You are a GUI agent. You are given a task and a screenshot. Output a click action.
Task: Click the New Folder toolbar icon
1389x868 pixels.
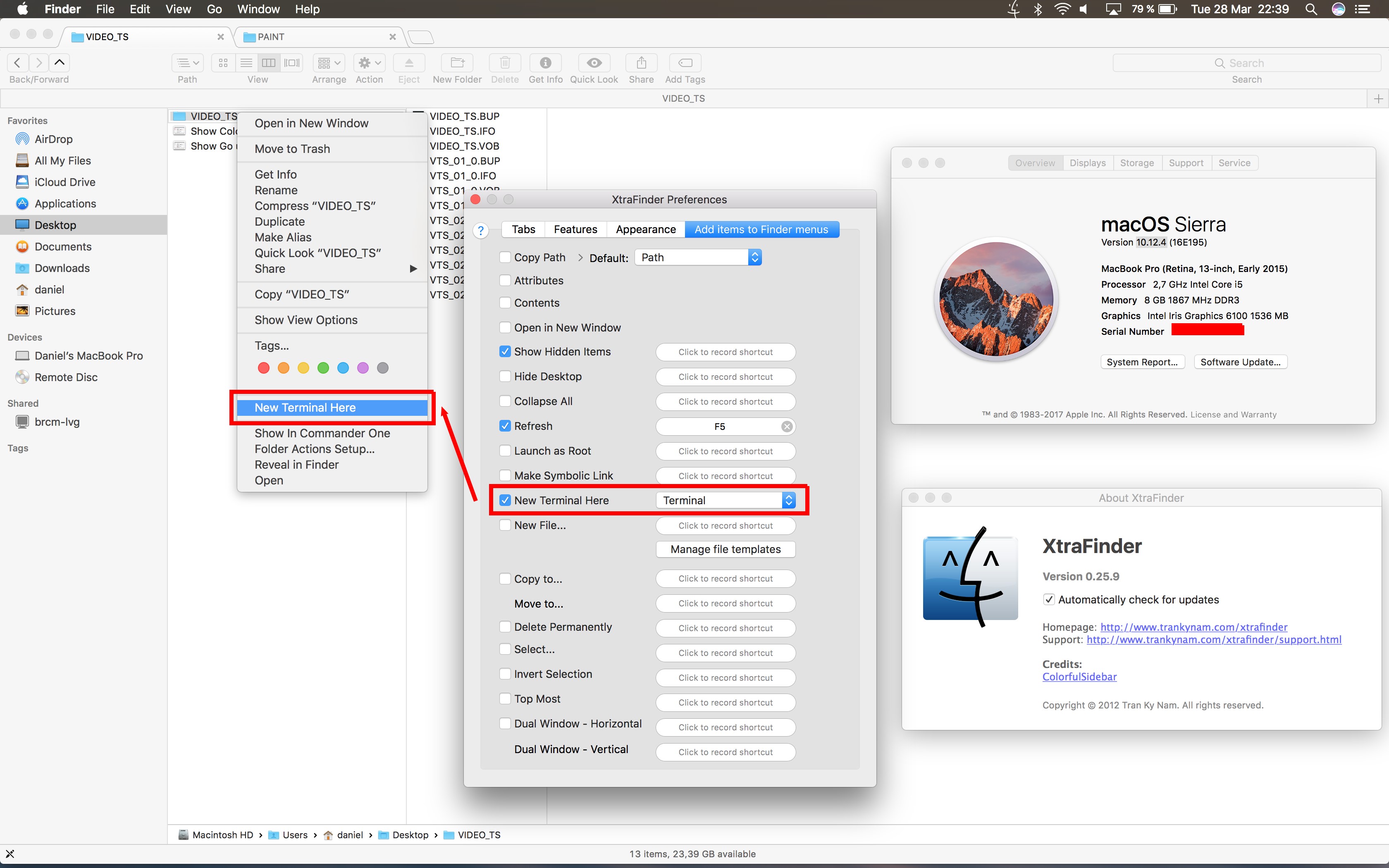(x=457, y=62)
